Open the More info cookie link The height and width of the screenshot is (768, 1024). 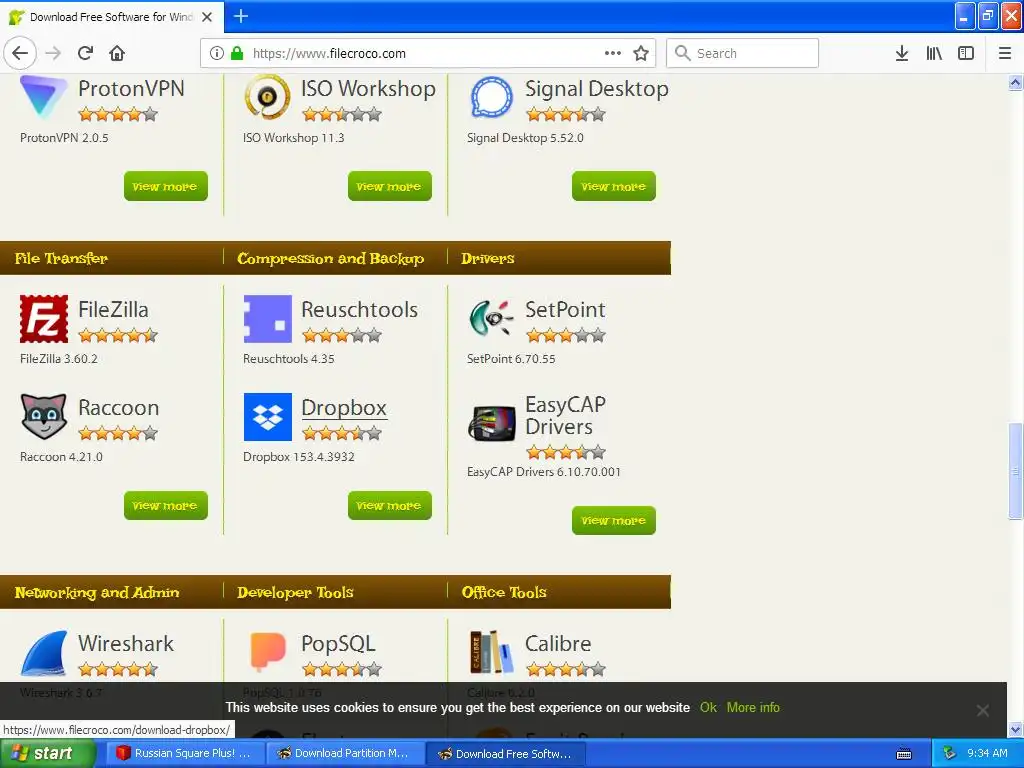[x=753, y=707]
